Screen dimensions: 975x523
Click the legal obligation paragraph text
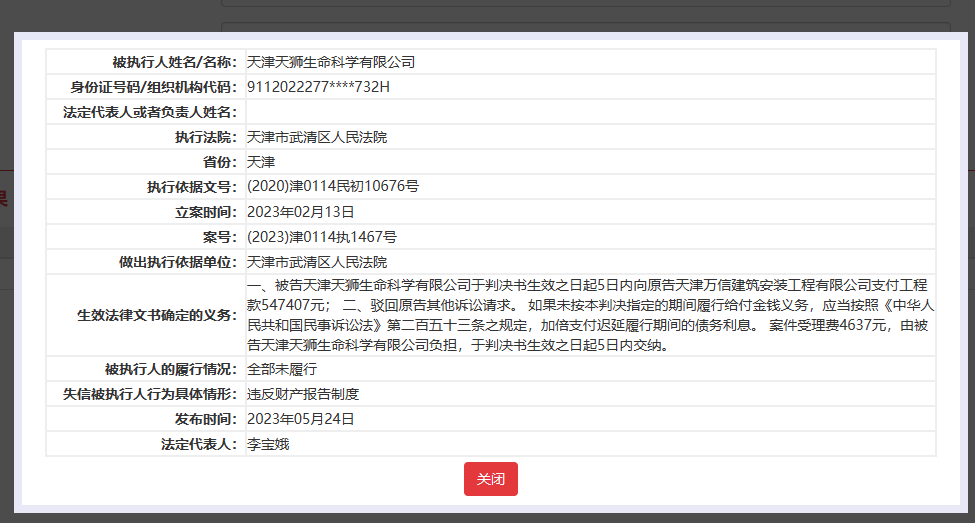(x=590, y=315)
